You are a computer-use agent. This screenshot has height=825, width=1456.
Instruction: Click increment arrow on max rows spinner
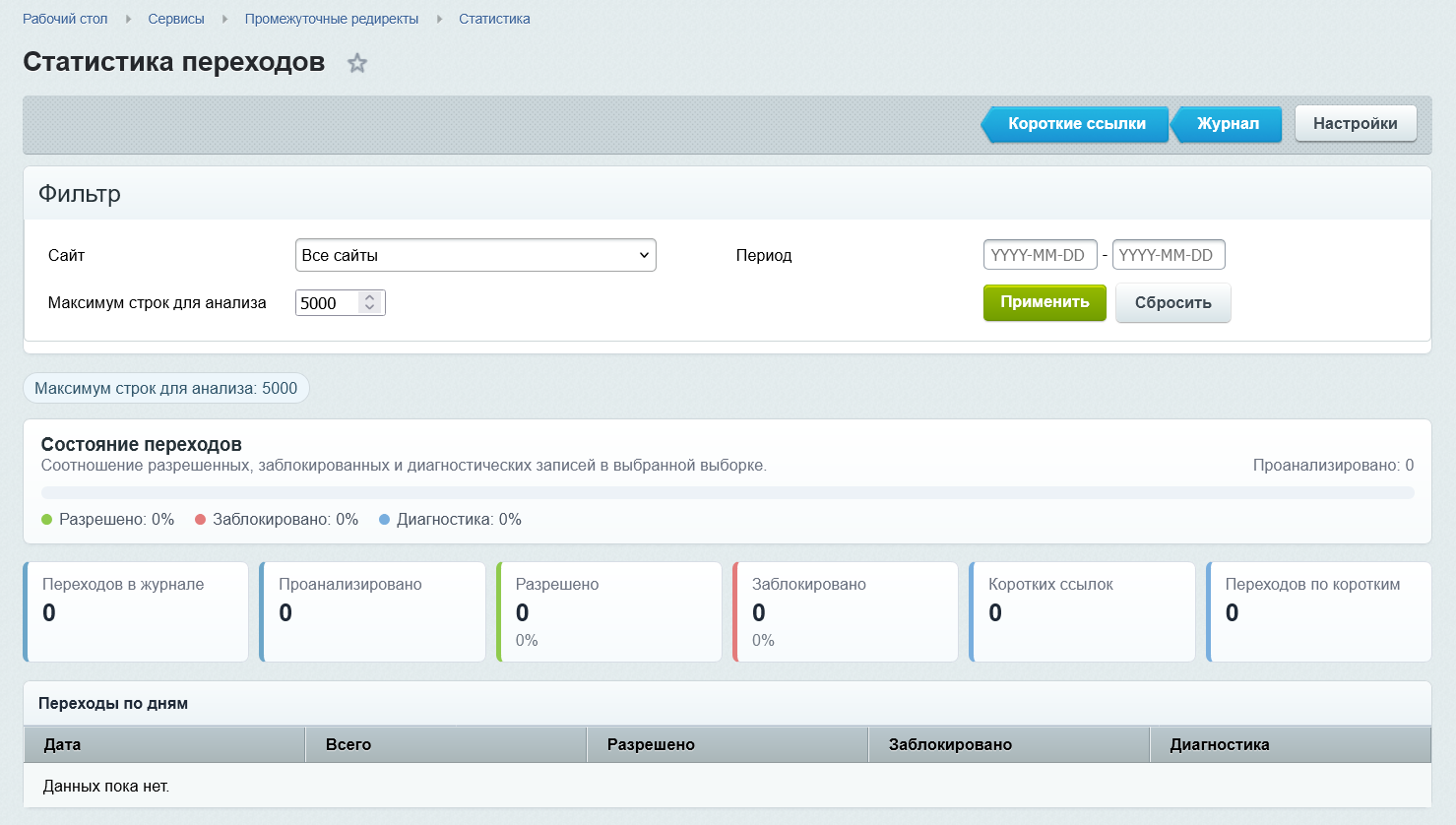point(369,297)
